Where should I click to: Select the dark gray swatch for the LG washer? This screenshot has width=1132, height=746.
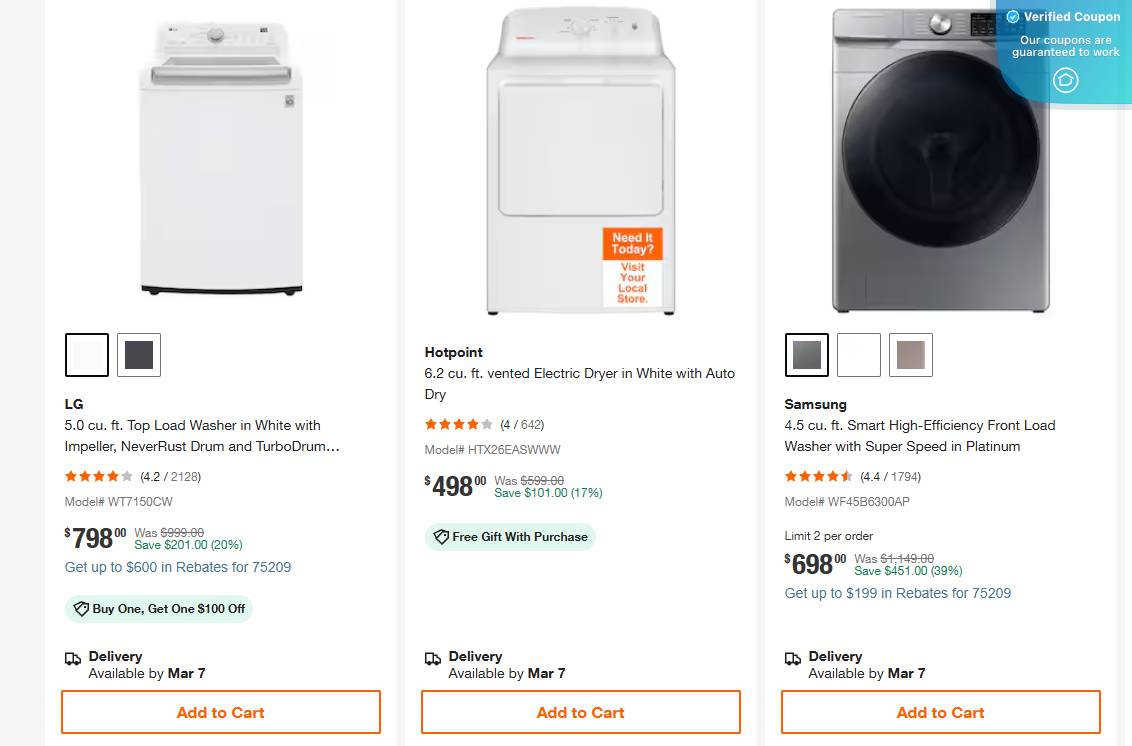[x=139, y=355]
